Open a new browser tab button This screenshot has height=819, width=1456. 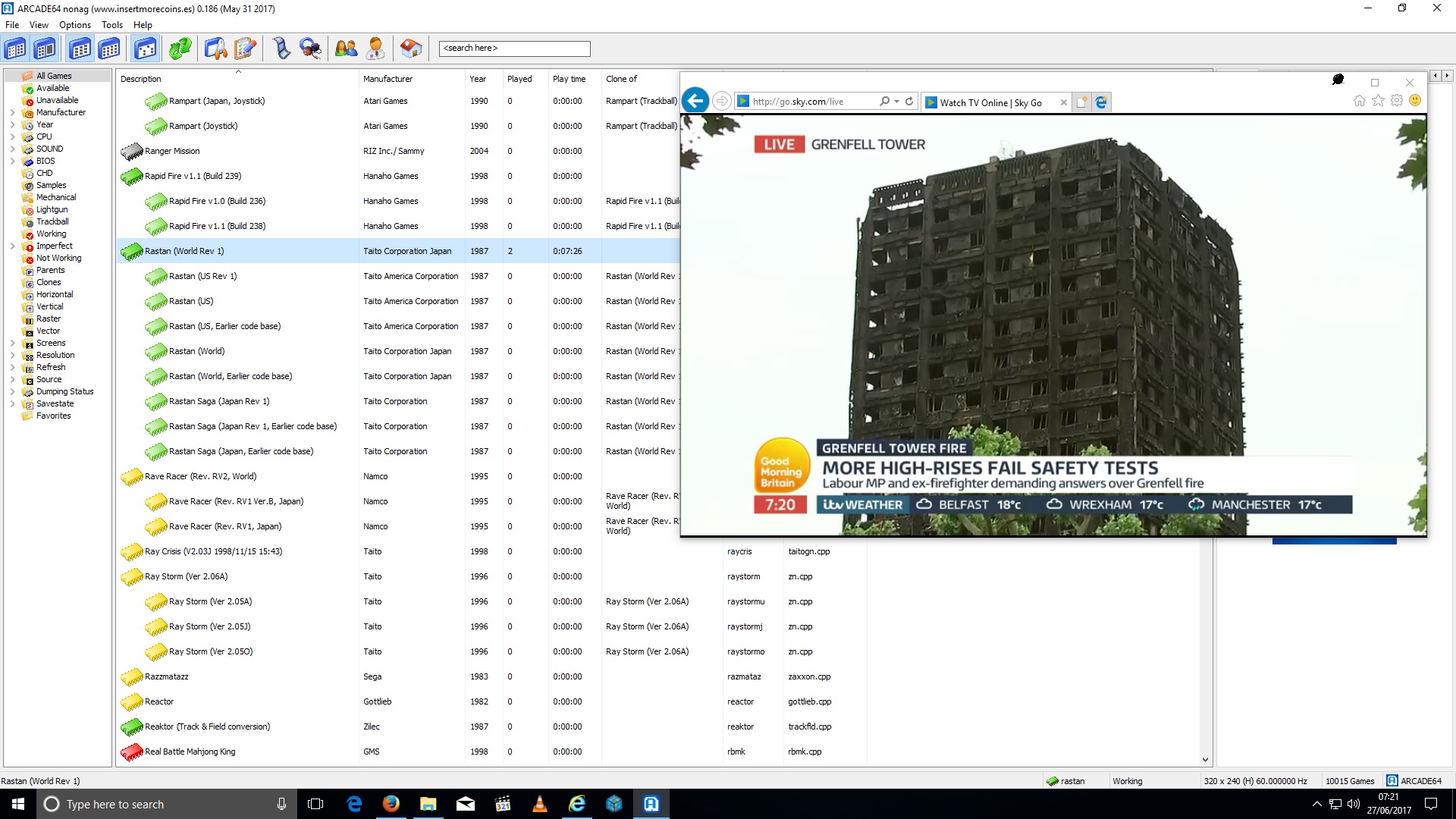click(1081, 102)
